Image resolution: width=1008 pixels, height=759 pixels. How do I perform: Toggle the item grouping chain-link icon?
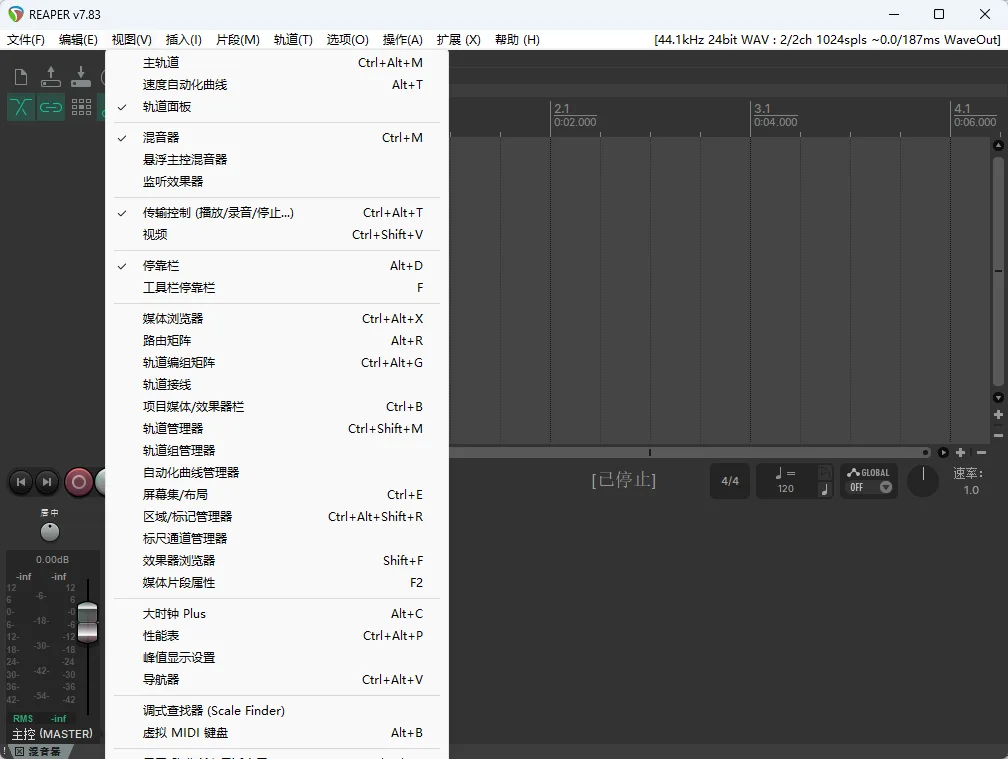click(x=51, y=107)
